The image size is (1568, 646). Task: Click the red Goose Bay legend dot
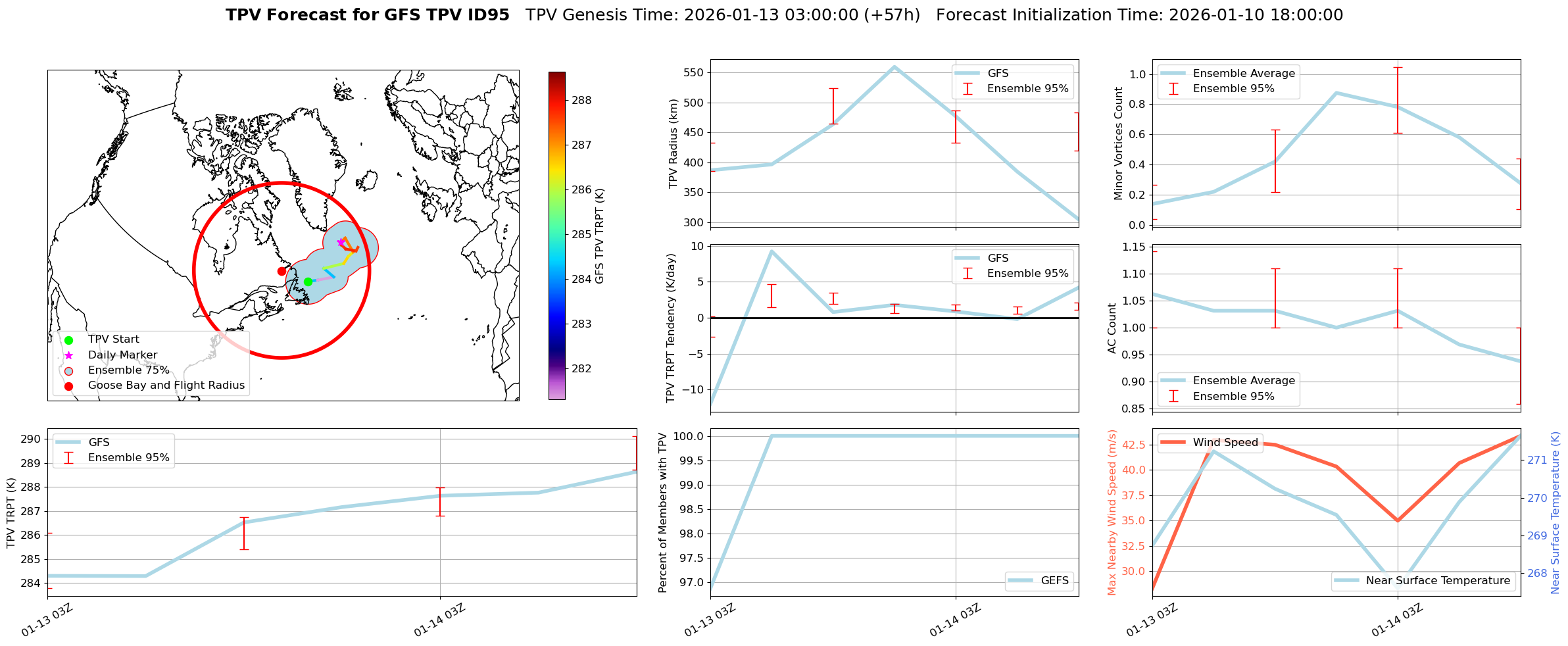(68, 386)
